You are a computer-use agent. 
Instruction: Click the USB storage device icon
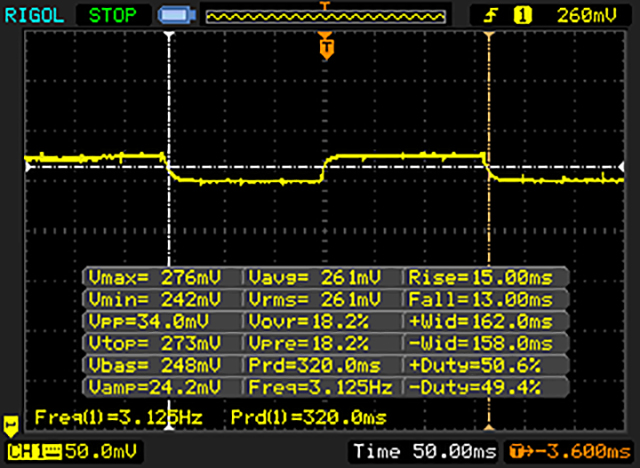(177, 16)
